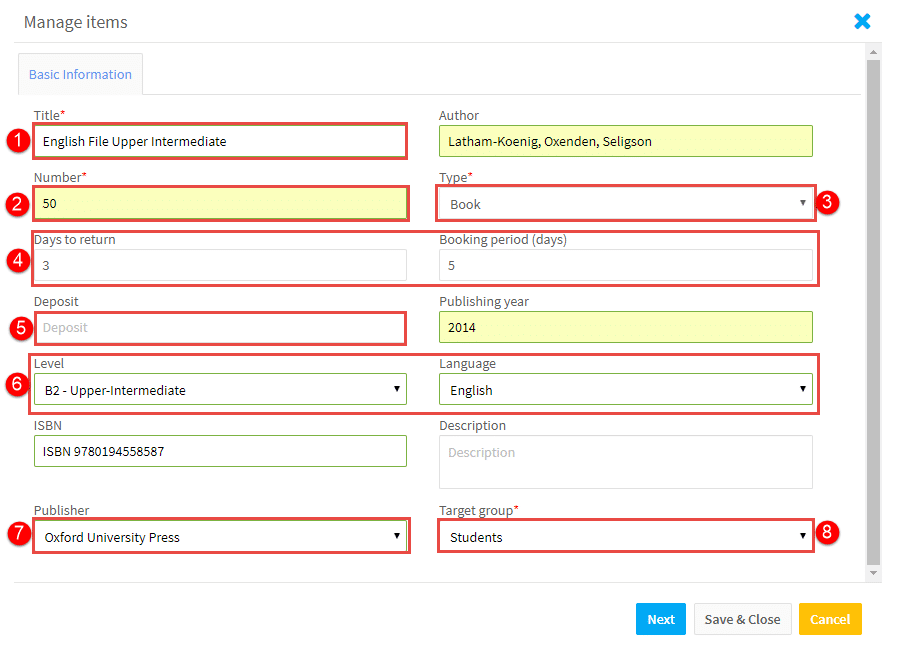This screenshot has height=649, width=898.
Task: Focus the Author input field
Action: (625, 141)
